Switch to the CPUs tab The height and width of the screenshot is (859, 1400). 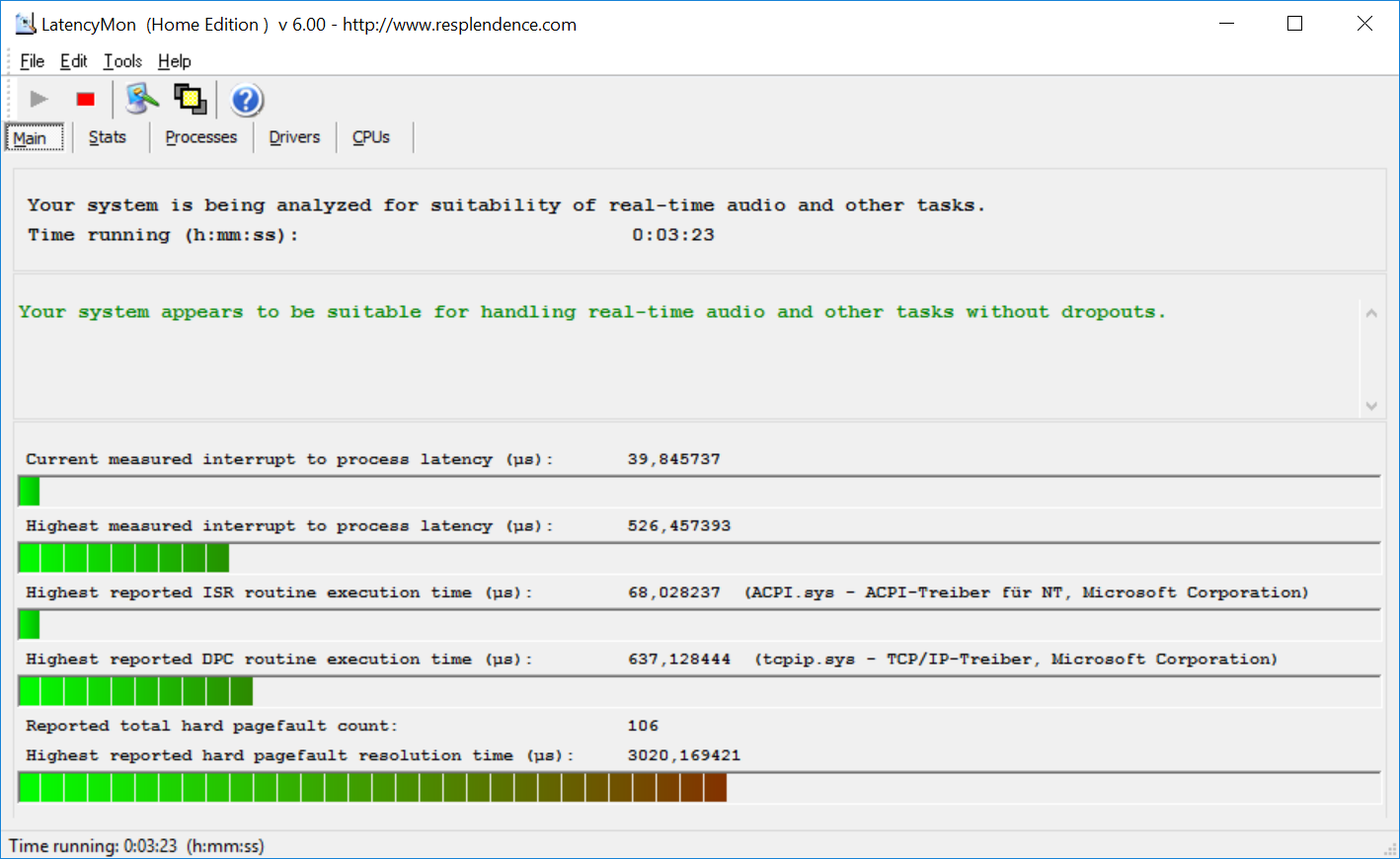coord(371,137)
